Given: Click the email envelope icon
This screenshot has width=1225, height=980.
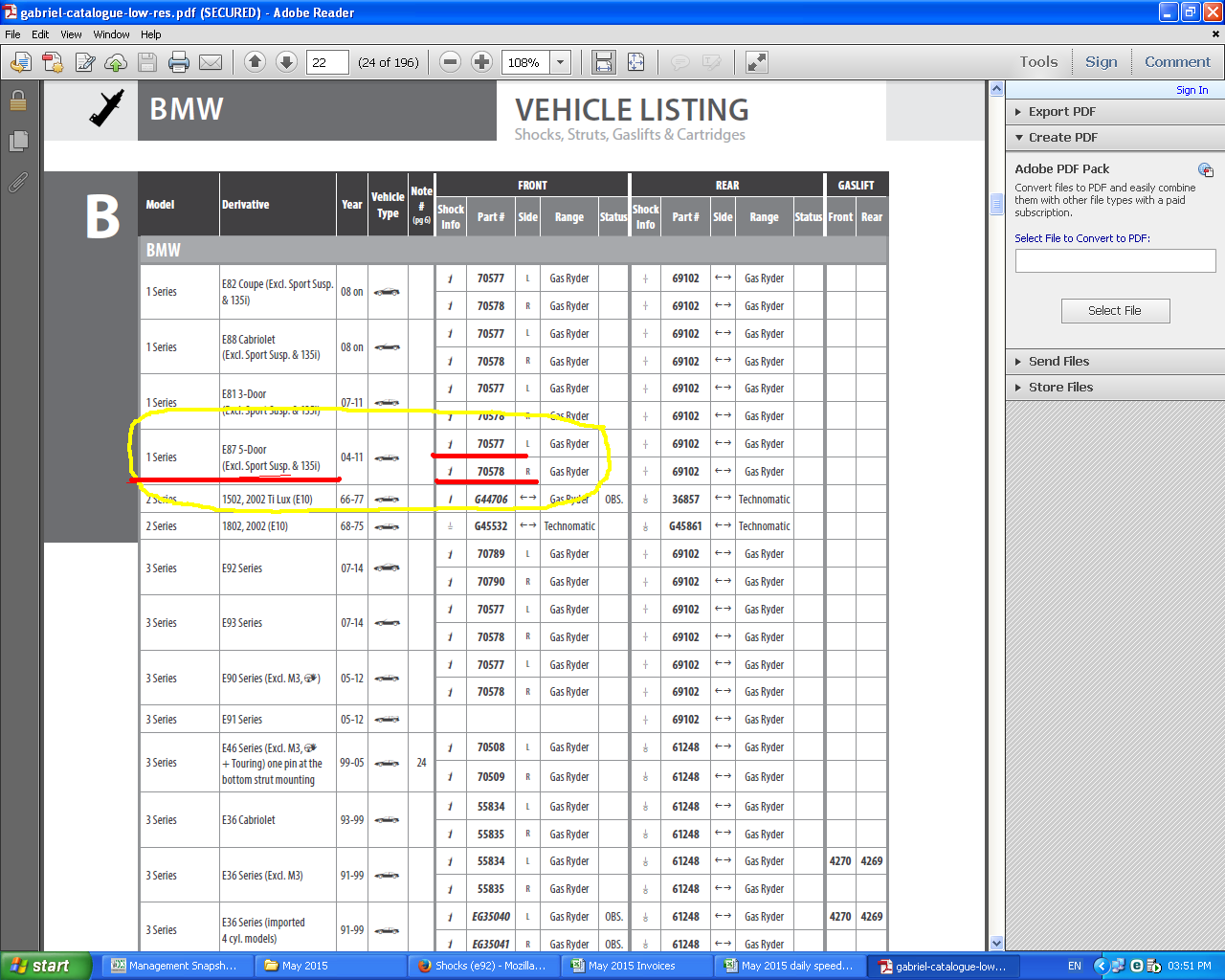Looking at the screenshot, I should pyautogui.click(x=211, y=62).
